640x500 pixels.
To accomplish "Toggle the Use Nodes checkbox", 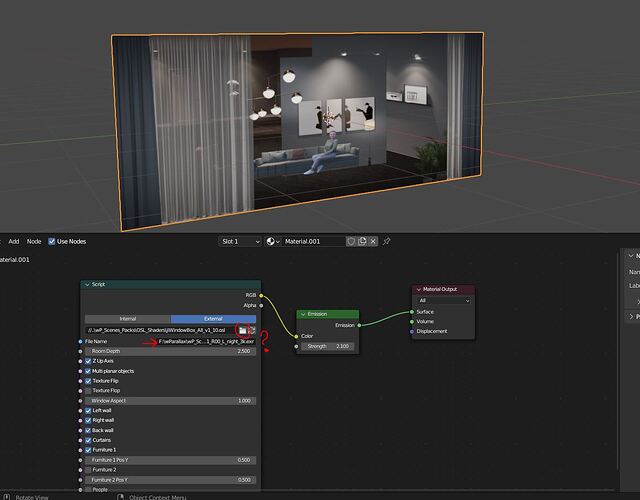I will coord(52,242).
